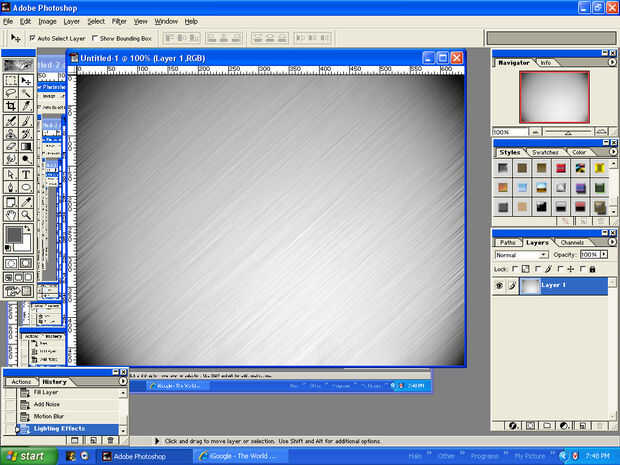Toggle Lock position checkbox

point(560,269)
